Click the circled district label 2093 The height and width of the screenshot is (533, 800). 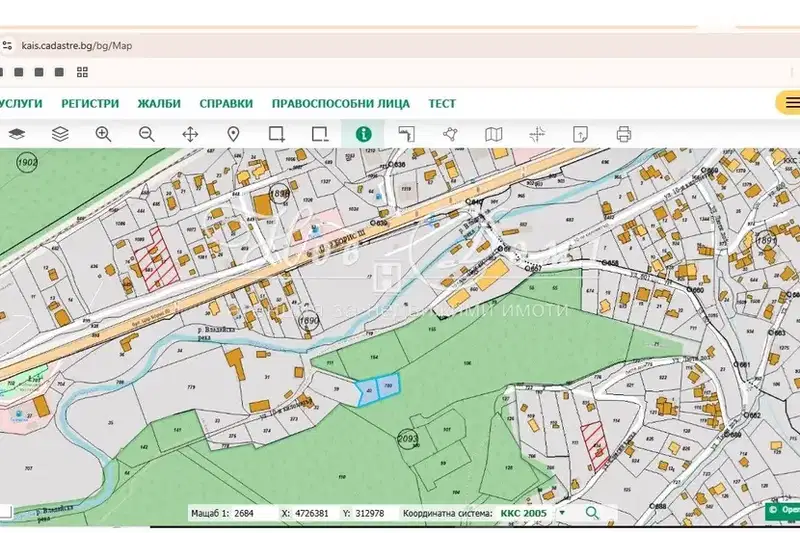tap(407, 438)
